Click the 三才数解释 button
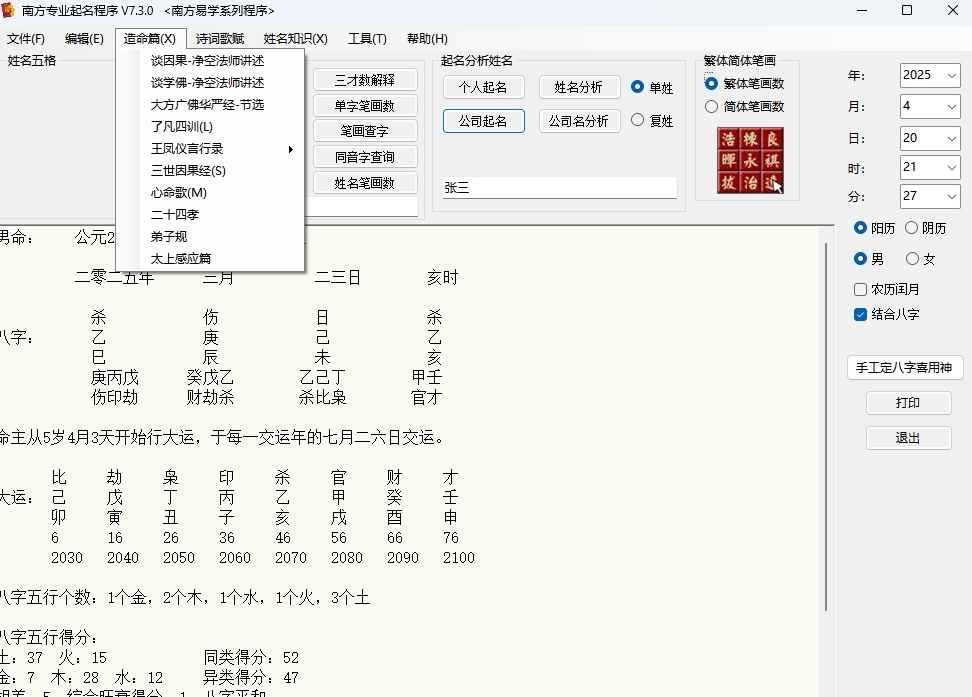This screenshot has width=972, height=697. 364,80
